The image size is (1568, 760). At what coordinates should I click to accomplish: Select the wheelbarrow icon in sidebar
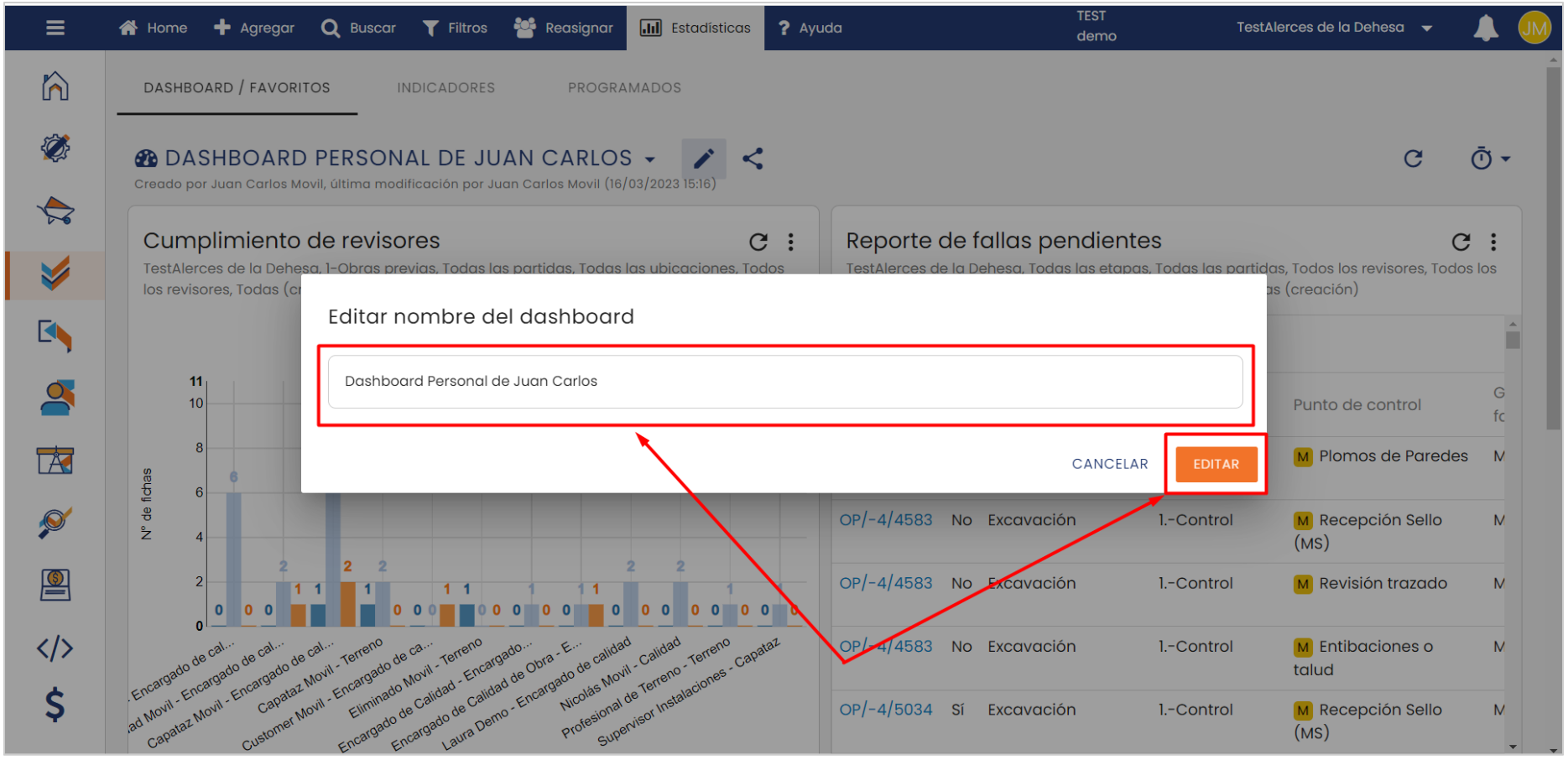click(55, 211)
